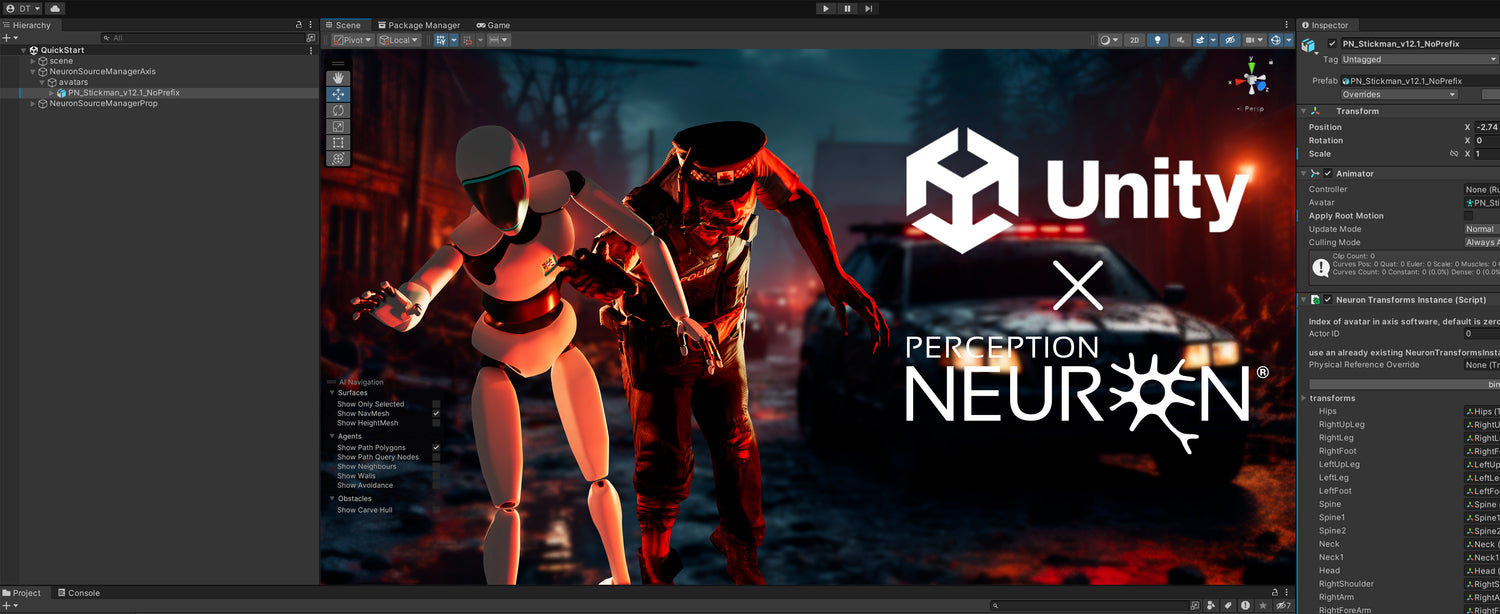The height and width of the screenshot is (614, 1500).
Task: Select the Rotate tool
Action: 338,110
